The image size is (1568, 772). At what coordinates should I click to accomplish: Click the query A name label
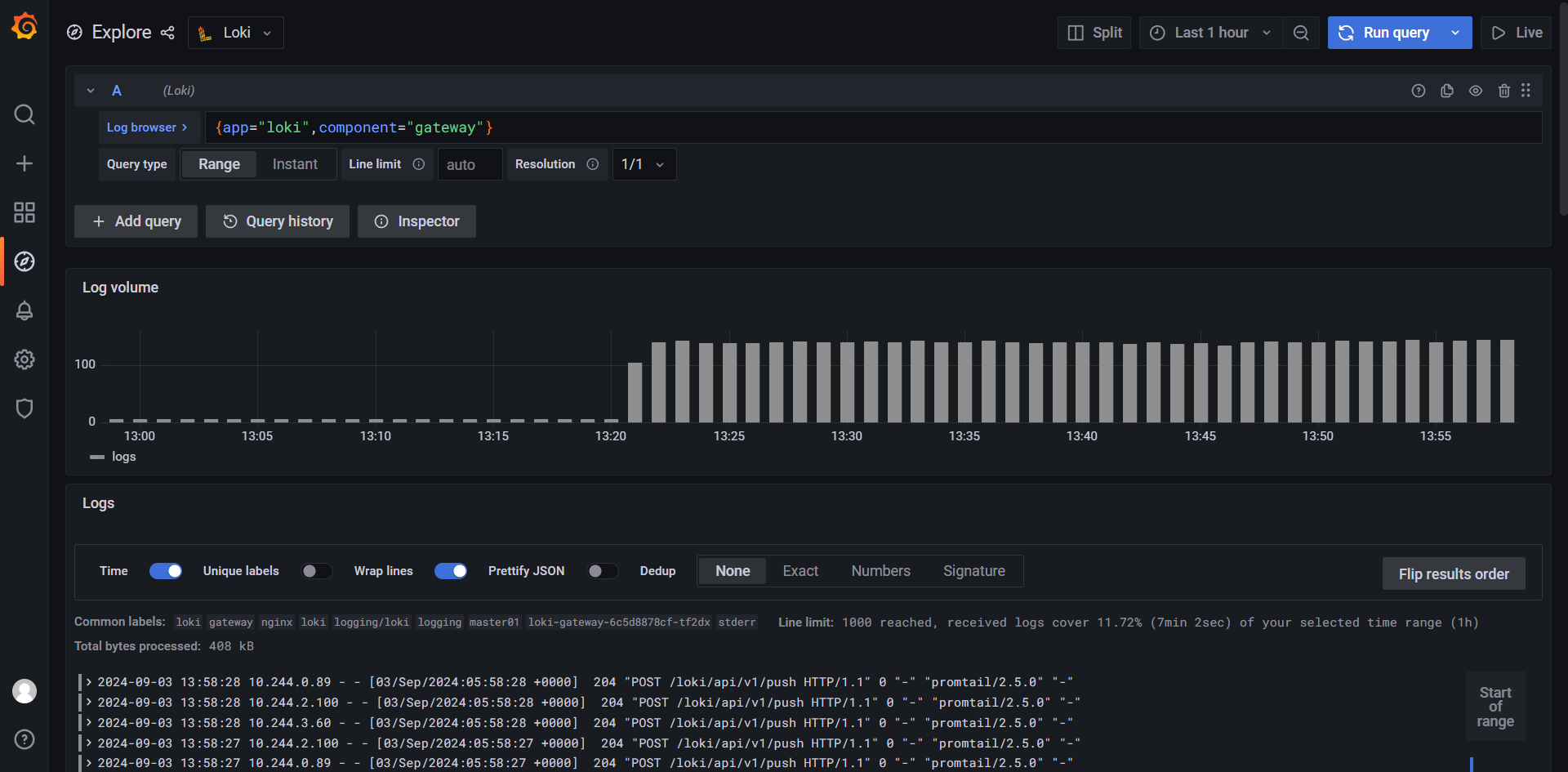(x=117, y=91)
